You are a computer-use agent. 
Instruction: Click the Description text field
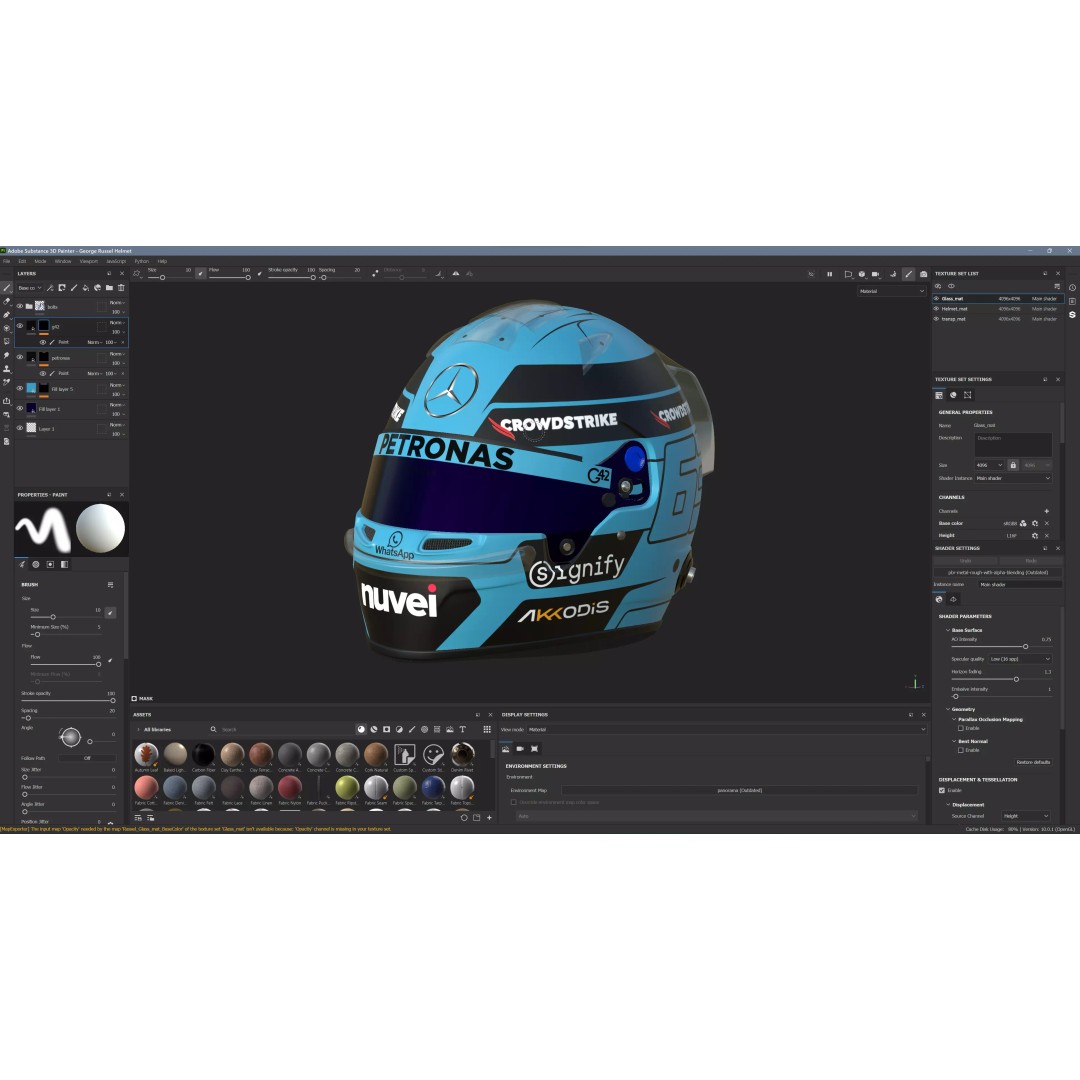[1013, 445]
